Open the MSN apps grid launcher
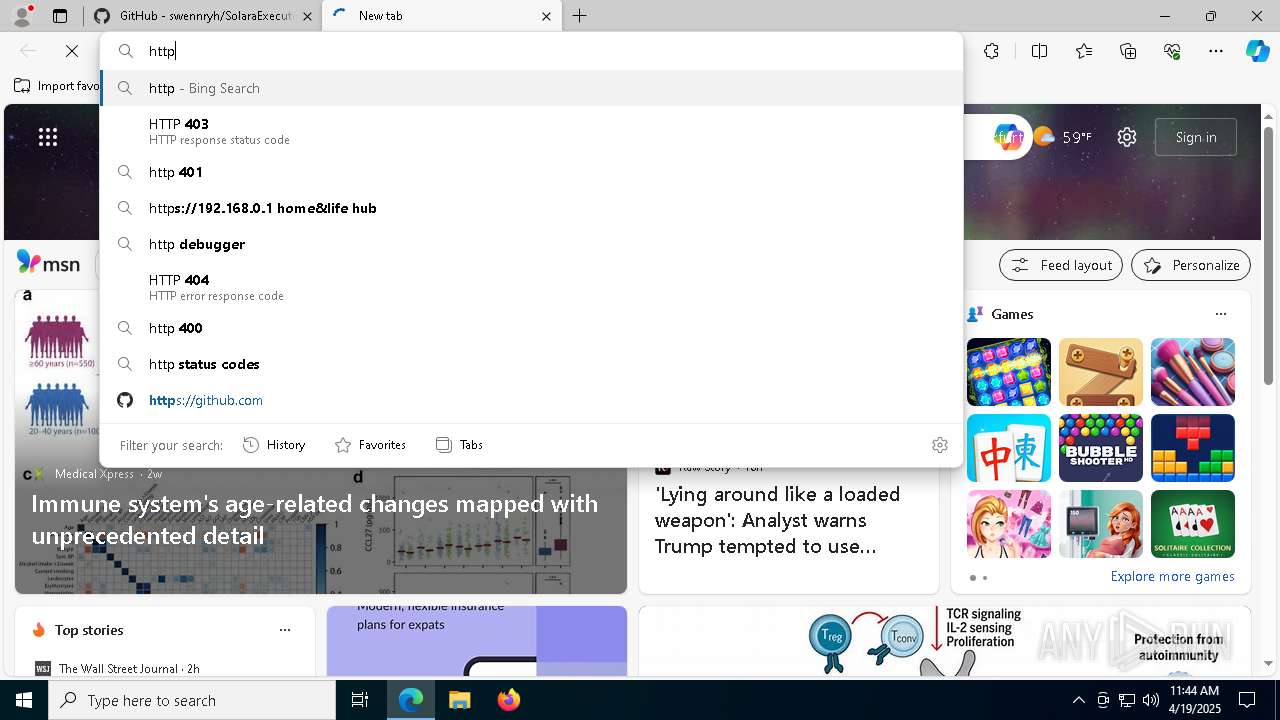Viewport: 1280px width, 720px height. pos(48,137)
